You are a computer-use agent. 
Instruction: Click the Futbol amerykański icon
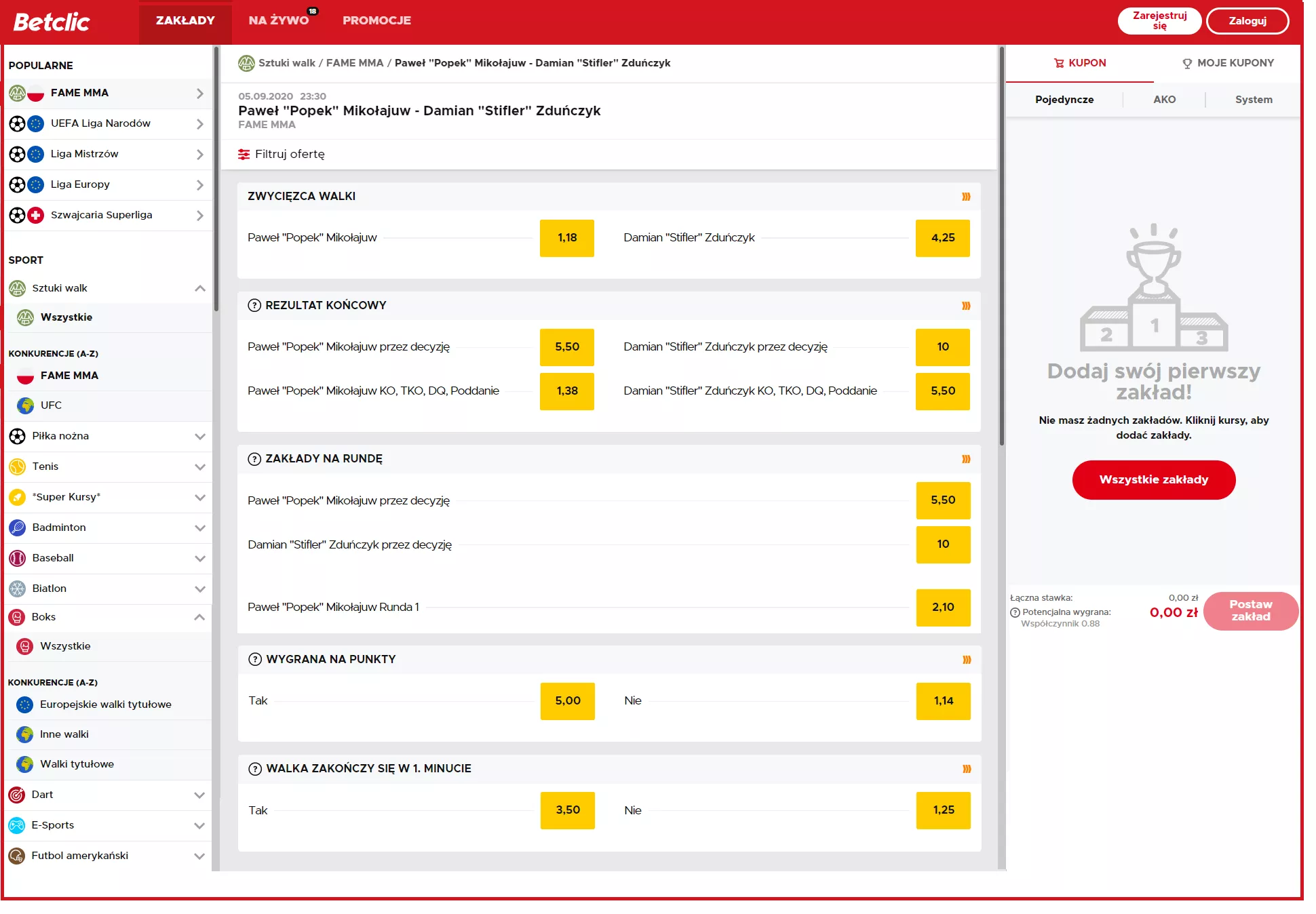(x=16, y=856)
